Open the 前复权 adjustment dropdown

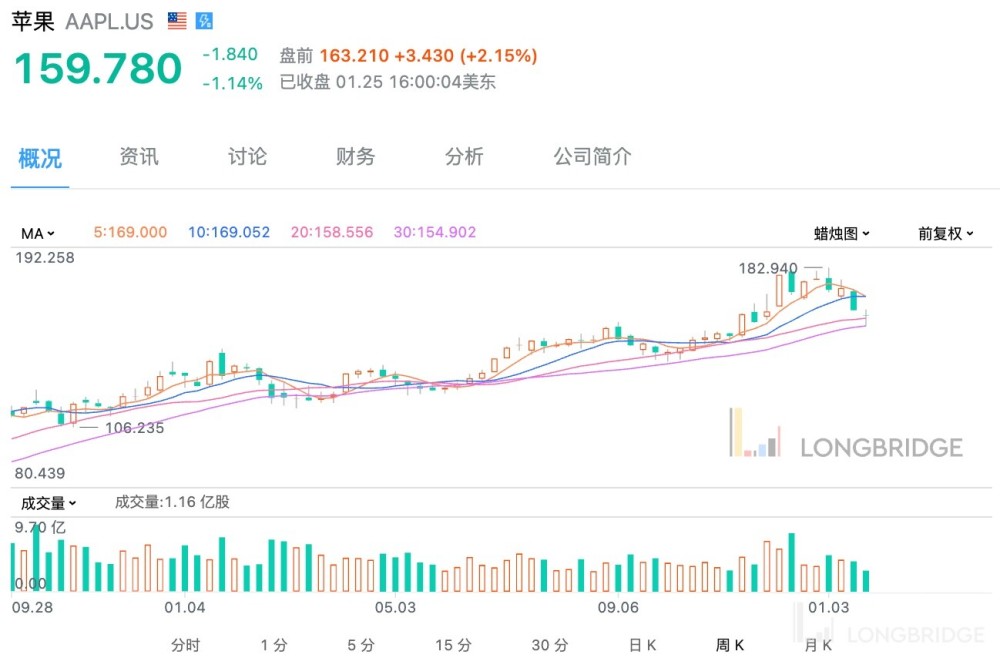945,233
